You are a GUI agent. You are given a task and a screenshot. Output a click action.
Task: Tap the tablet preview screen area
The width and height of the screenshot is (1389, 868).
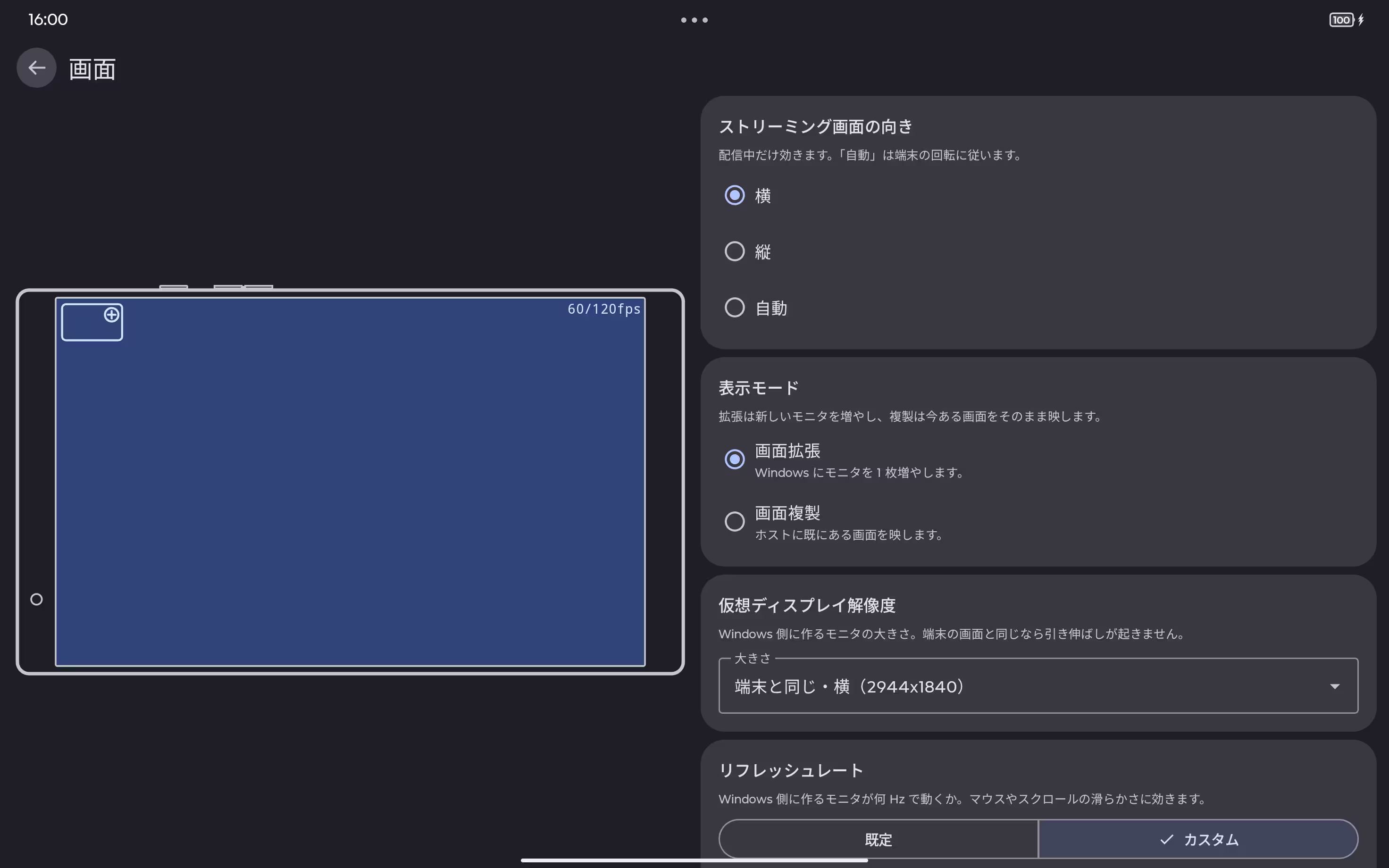click(x=350, y=482)
